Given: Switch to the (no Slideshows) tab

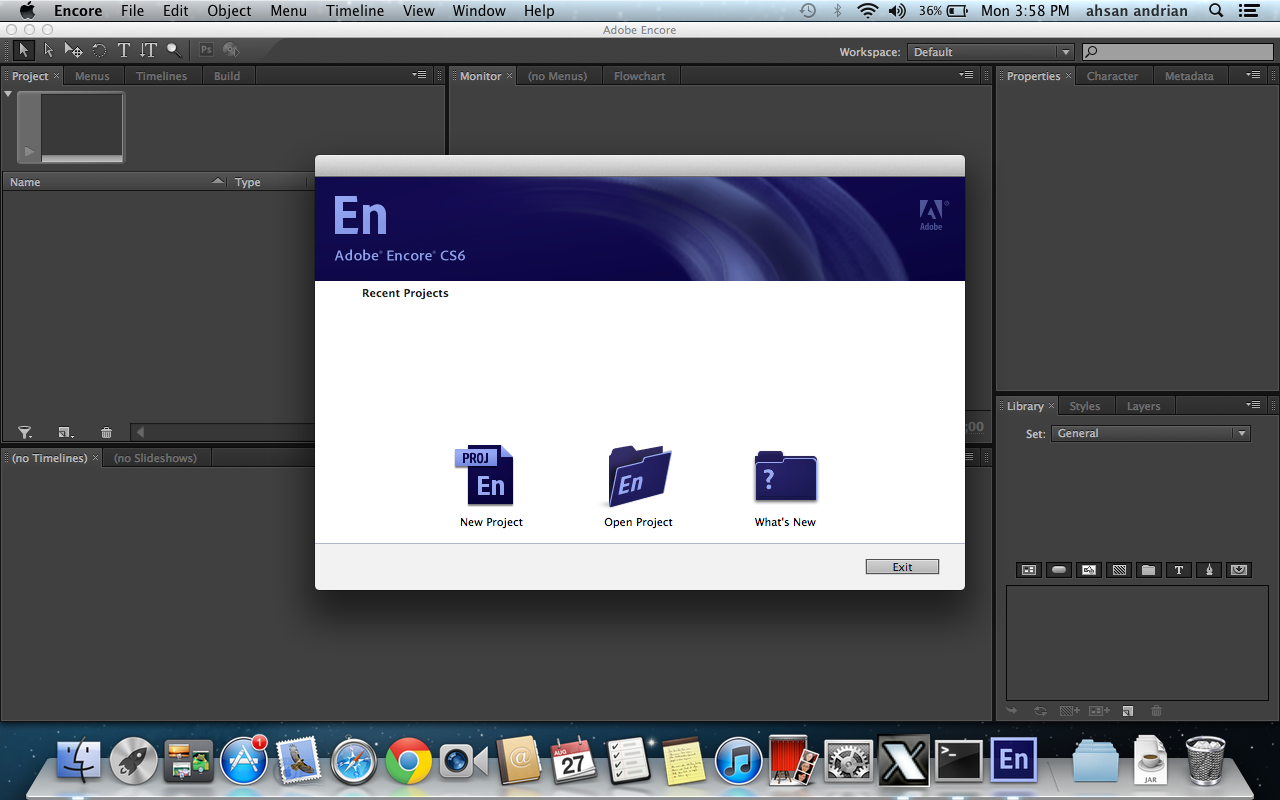Looking at the screenshot, I should tap(155, 458).
